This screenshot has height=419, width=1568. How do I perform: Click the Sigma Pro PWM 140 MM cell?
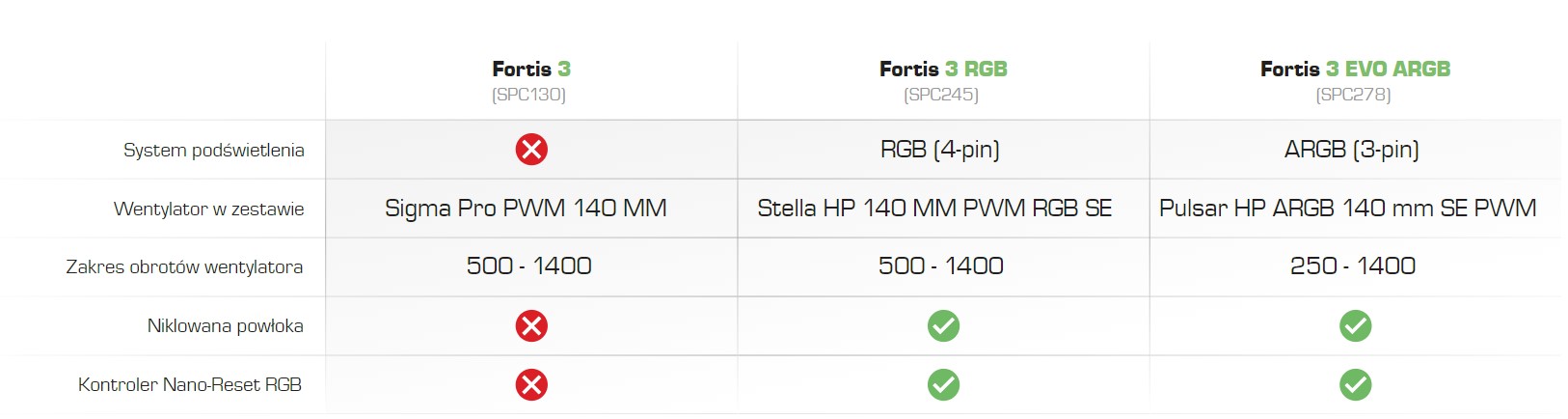click(x=526, y=208)
